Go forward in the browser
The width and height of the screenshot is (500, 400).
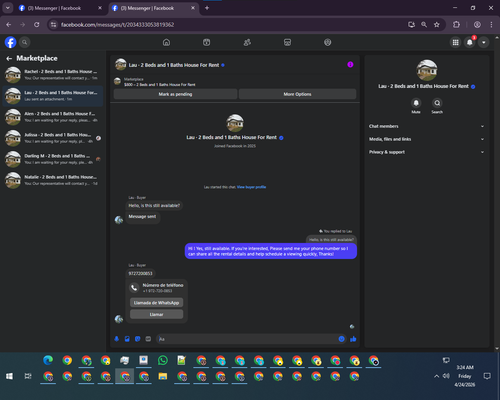pyautogui.click(x=22, y=25)
